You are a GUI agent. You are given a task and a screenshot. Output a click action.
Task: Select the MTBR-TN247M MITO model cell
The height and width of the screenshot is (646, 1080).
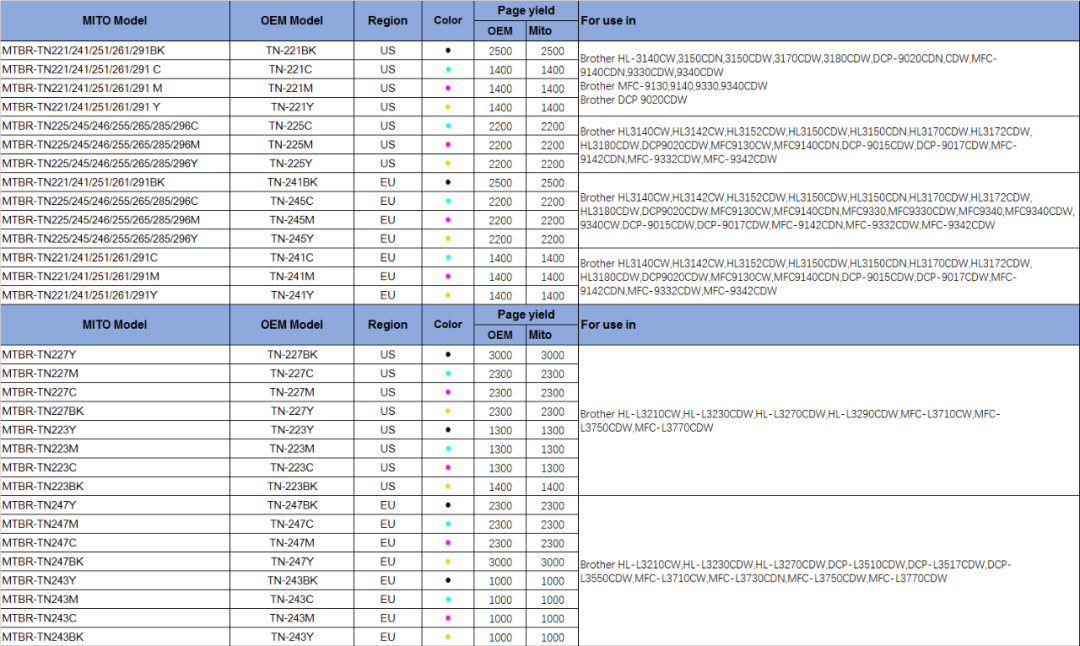coord(115,524)
